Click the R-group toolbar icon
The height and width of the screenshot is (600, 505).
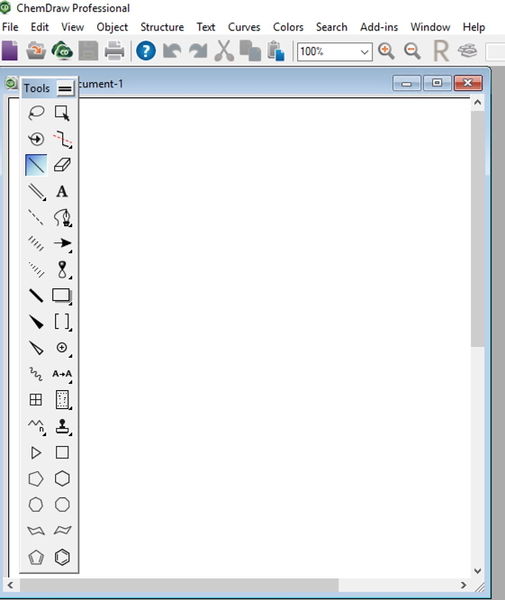tap(441, 51)
